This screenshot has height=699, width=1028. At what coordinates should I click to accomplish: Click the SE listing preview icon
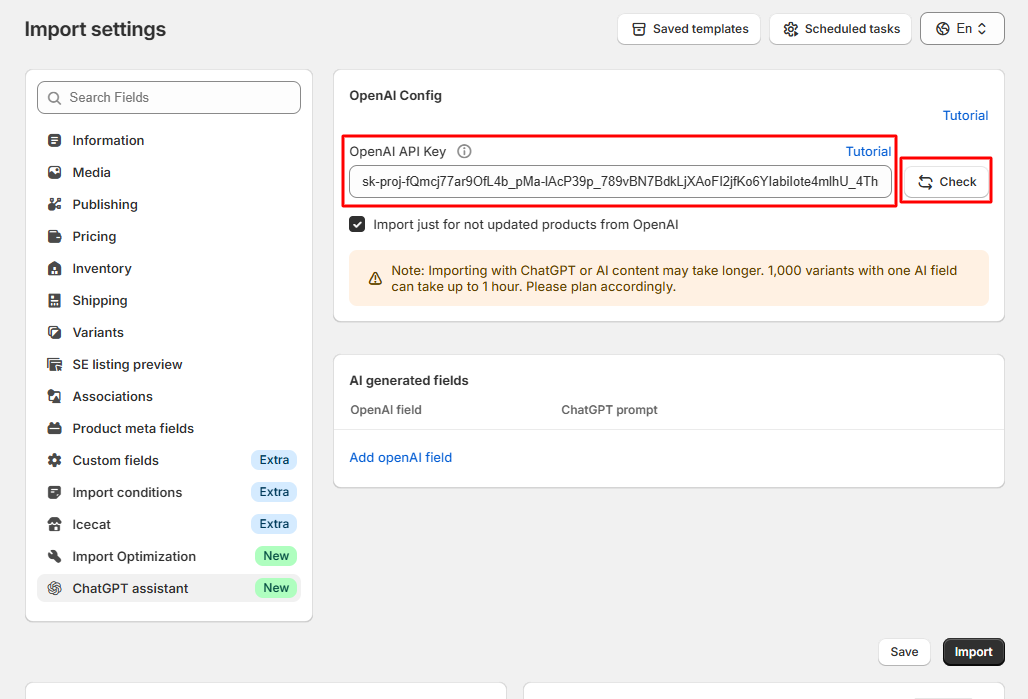coord(54,365)
